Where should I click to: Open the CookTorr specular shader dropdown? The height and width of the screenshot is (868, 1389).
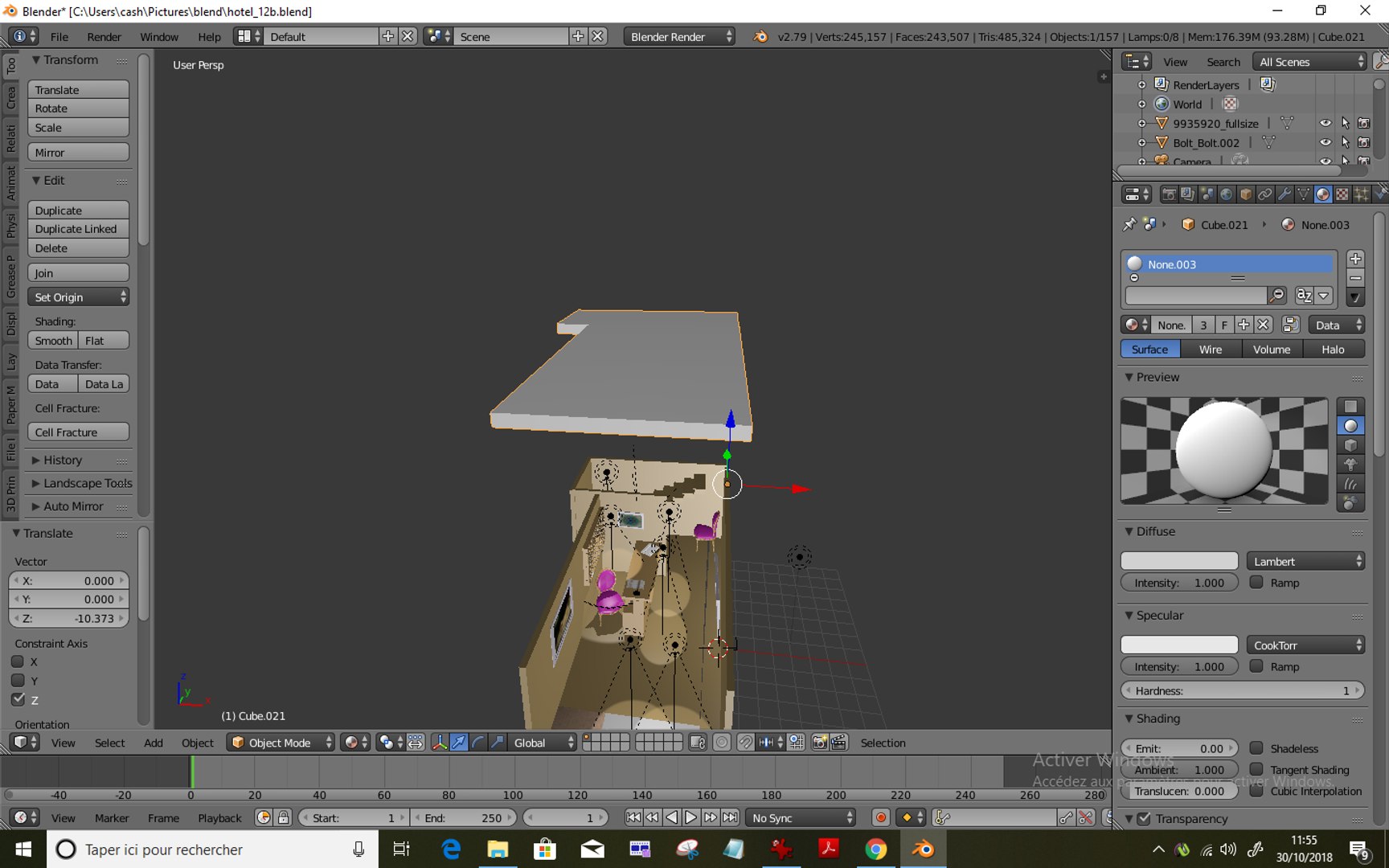[1306, 645]
